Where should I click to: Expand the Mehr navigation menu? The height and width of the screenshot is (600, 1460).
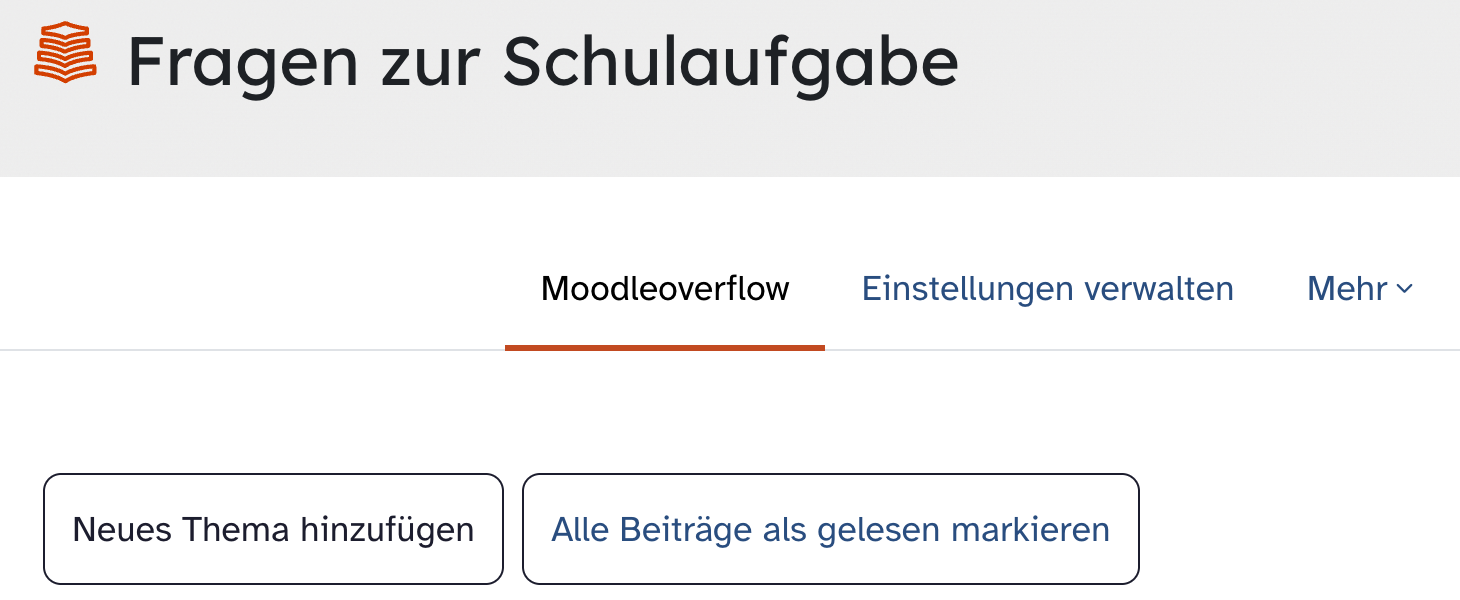(x=1360, y=290)
